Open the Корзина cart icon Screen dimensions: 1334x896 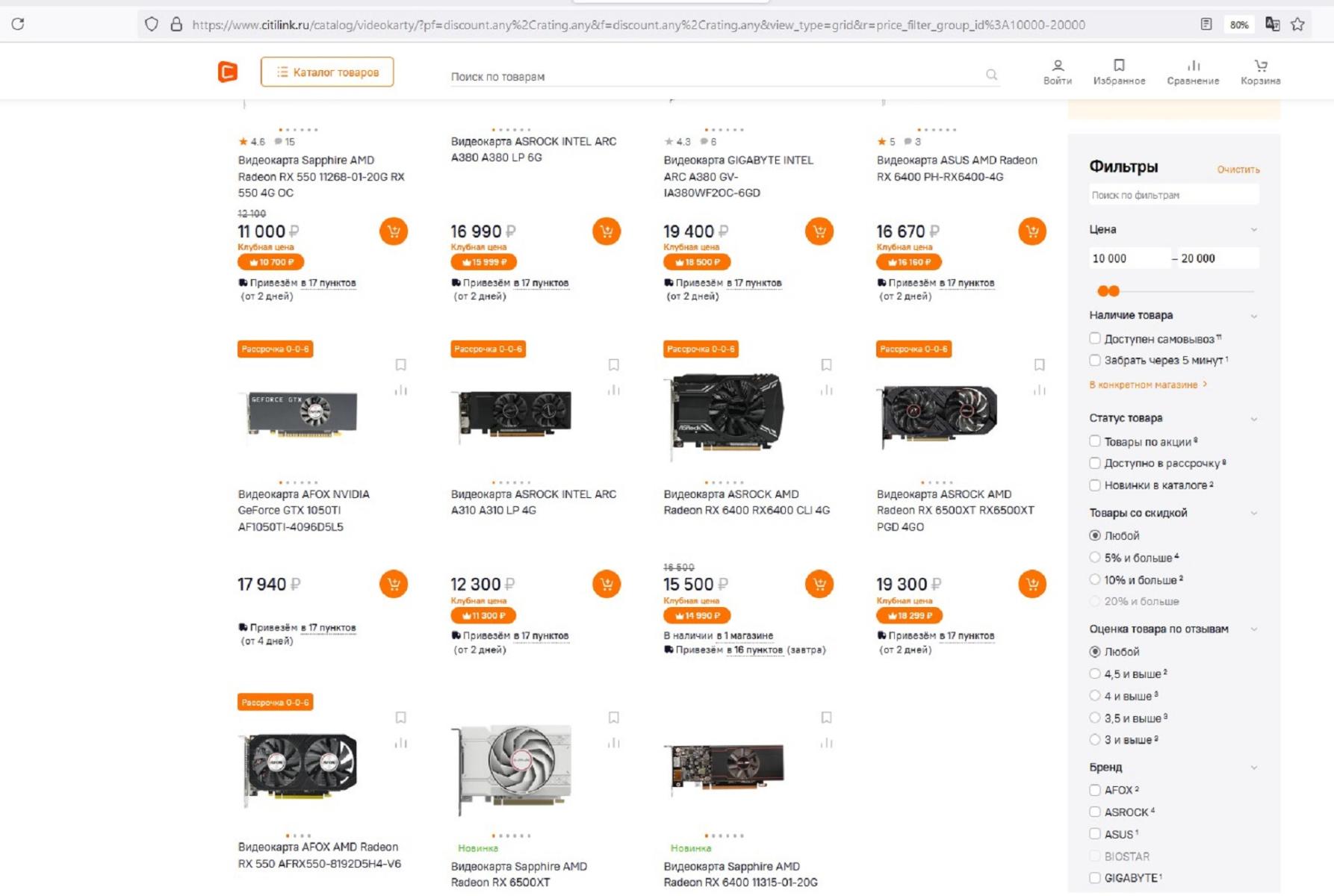[1260, 72]
